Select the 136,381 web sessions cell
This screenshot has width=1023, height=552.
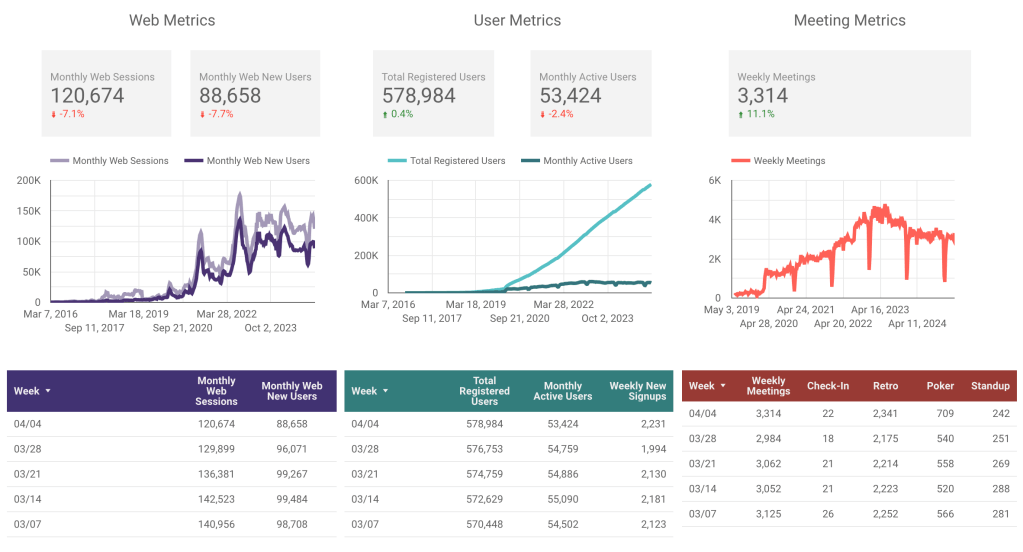pos(216,474)
